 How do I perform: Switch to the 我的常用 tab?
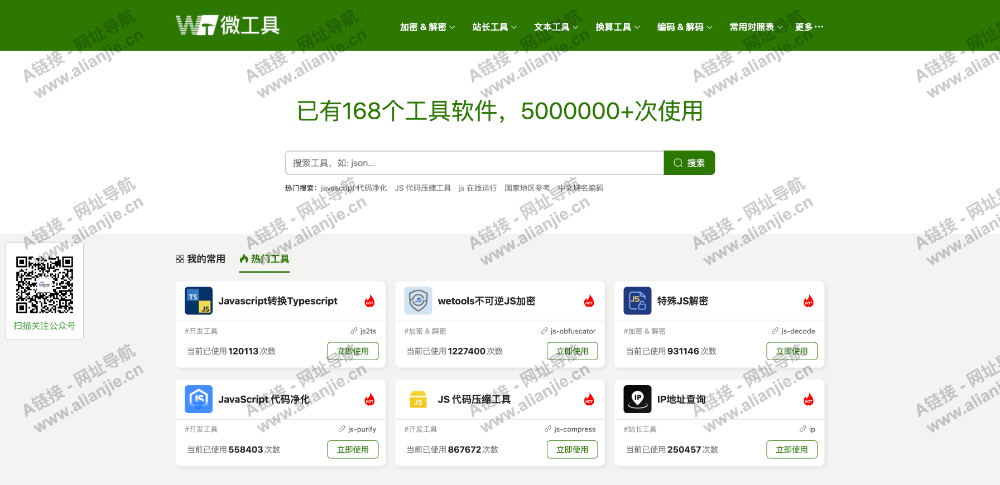click(201, 259)
